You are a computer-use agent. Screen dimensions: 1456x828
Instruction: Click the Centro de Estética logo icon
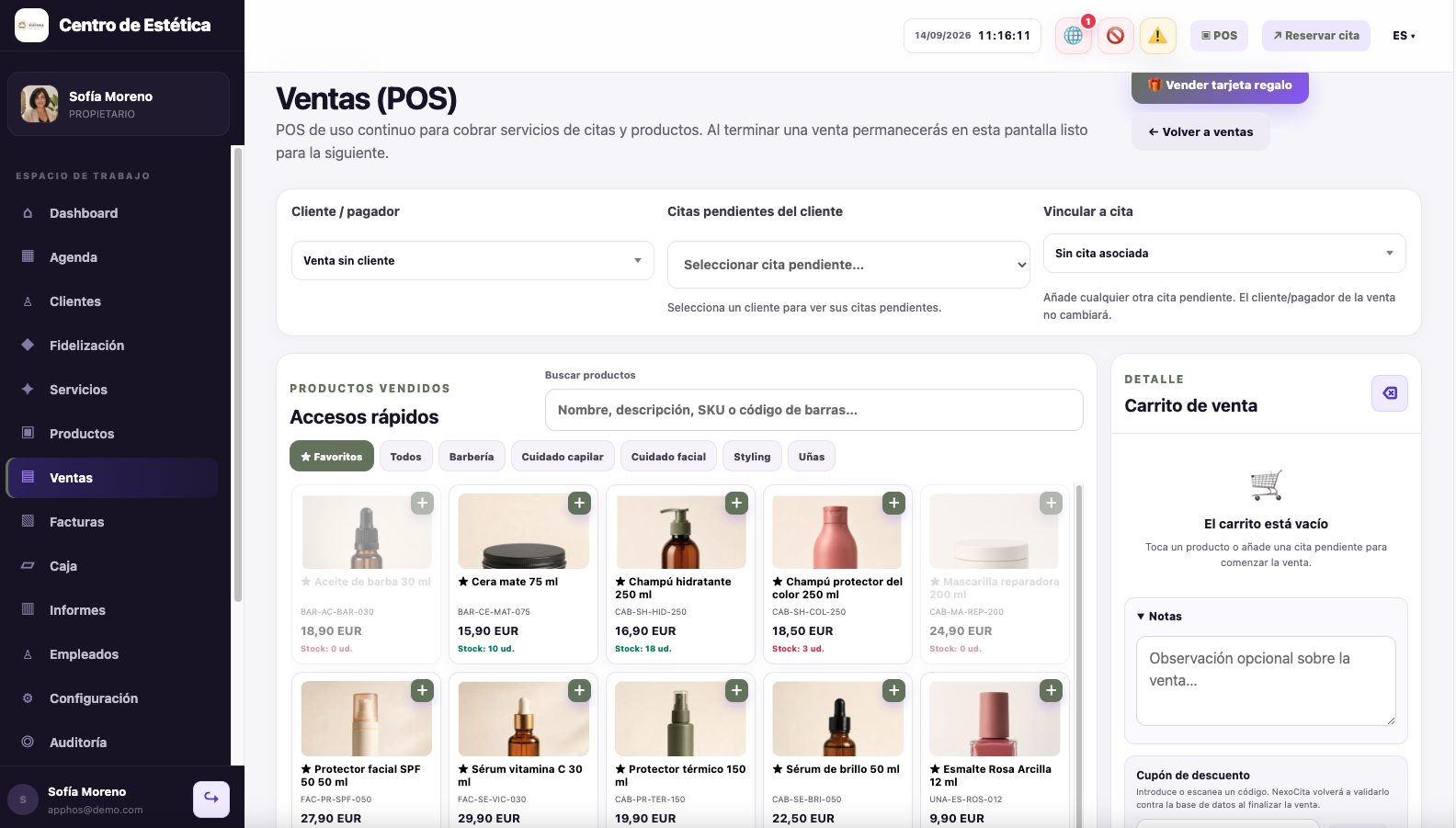[x=32, y=26]
